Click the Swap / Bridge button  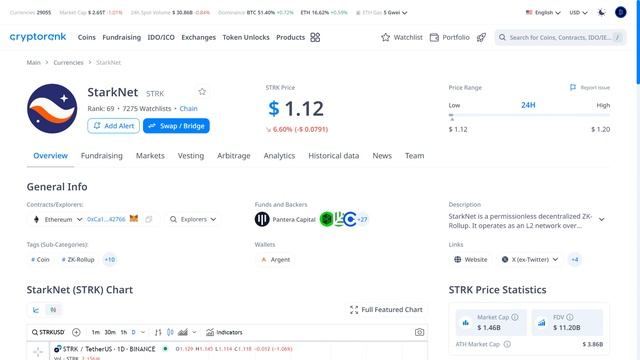pyautogui.click(x=176, y=126)
